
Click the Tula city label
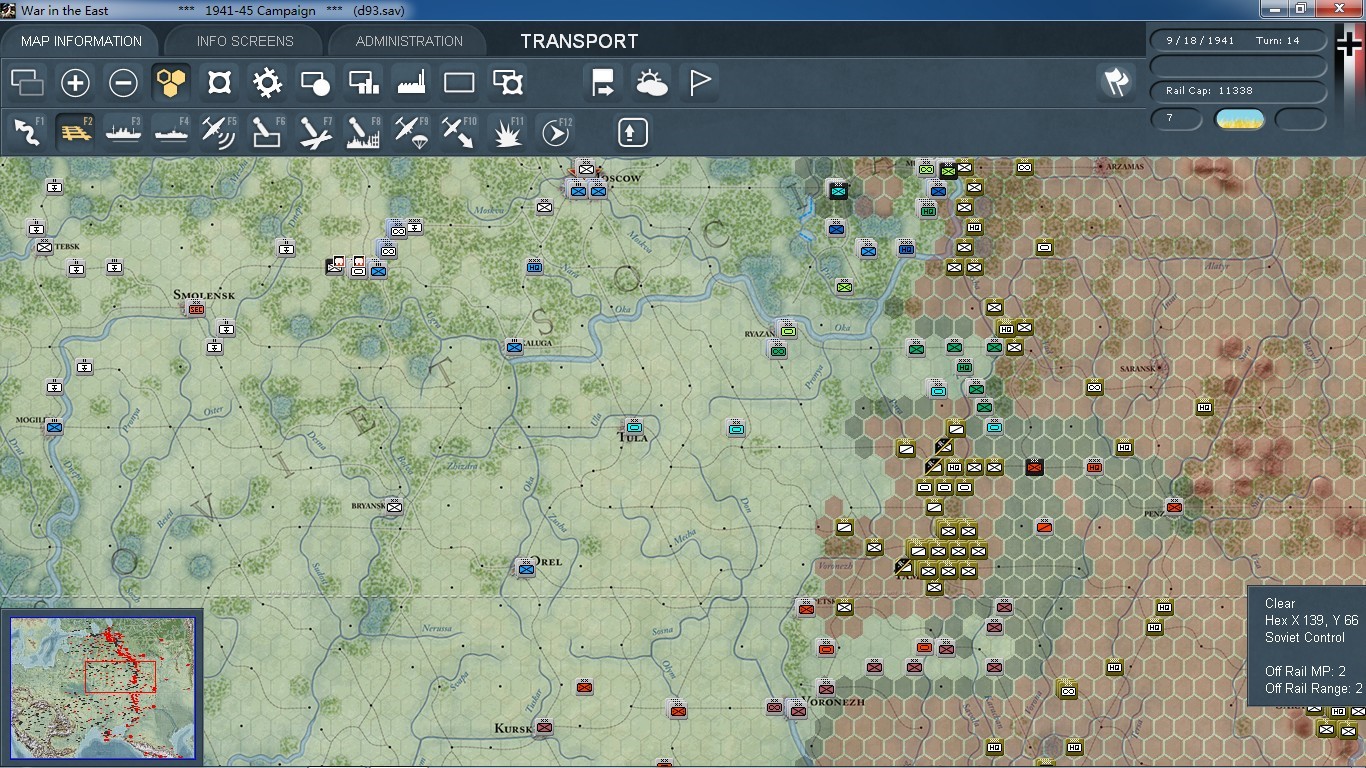[633, 438]
